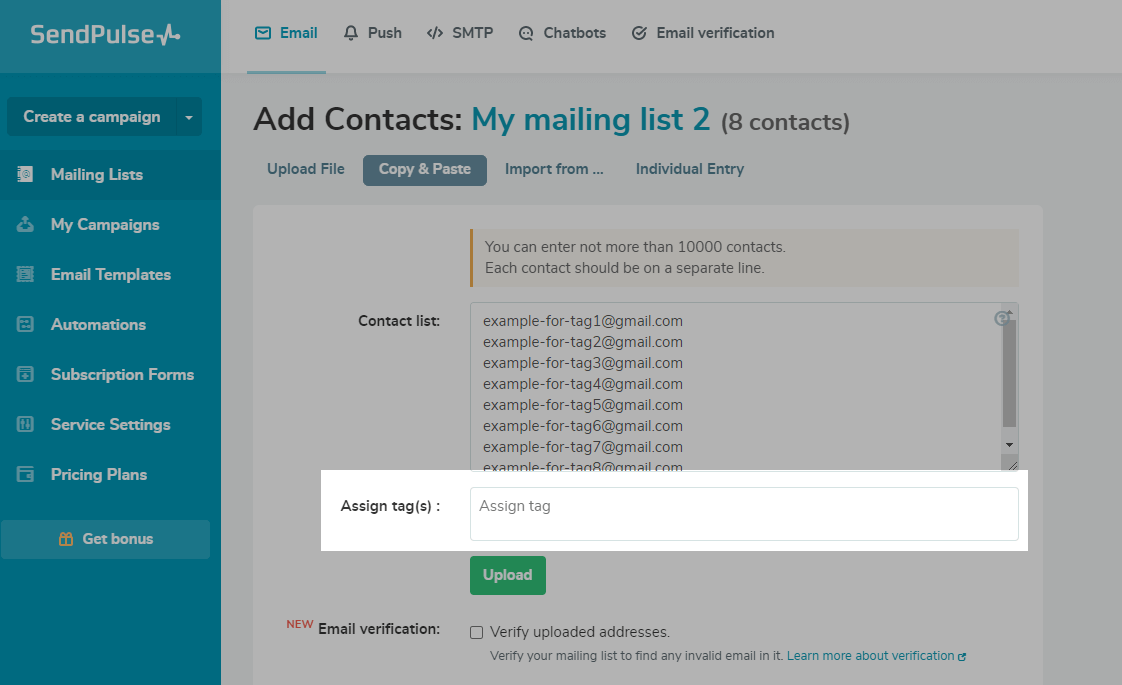This screenshot has height=685, width=1122.
Task: Select the Individual Entry tab
Action: click(x=690, y=169)
